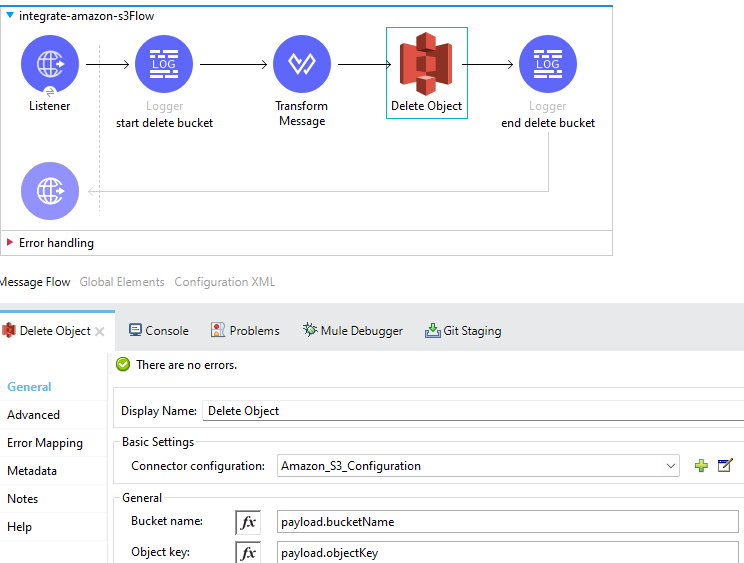Click the Display Name input field
This screenshot has height=563, width=744.
470,411
